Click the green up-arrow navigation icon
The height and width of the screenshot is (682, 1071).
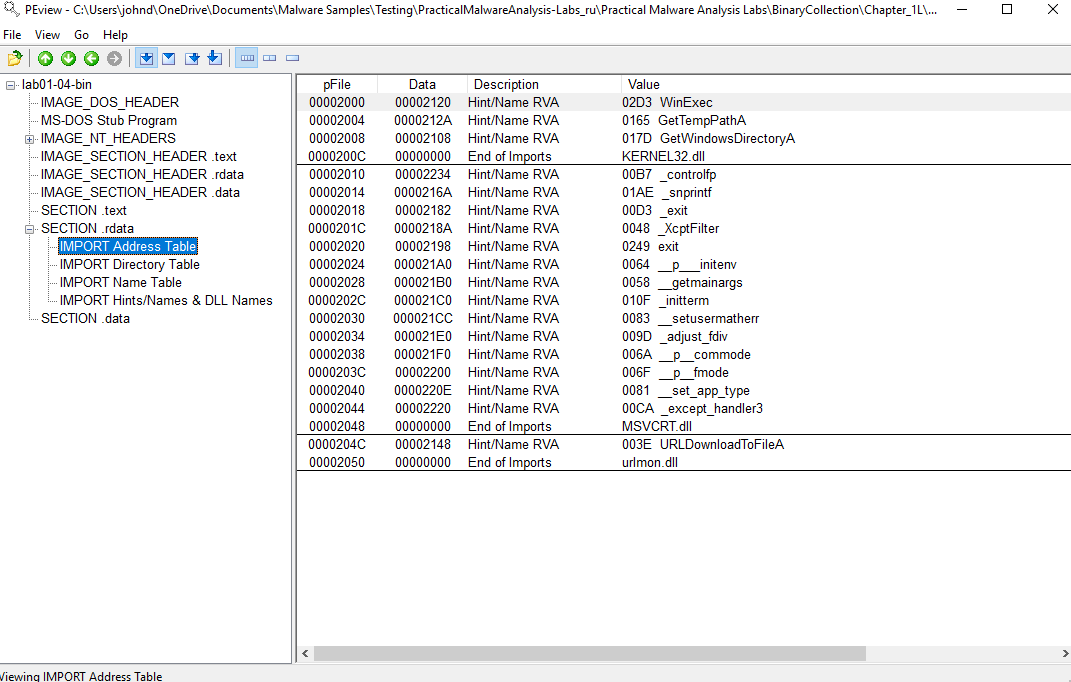pyautogui.click(x=45, y=58)
